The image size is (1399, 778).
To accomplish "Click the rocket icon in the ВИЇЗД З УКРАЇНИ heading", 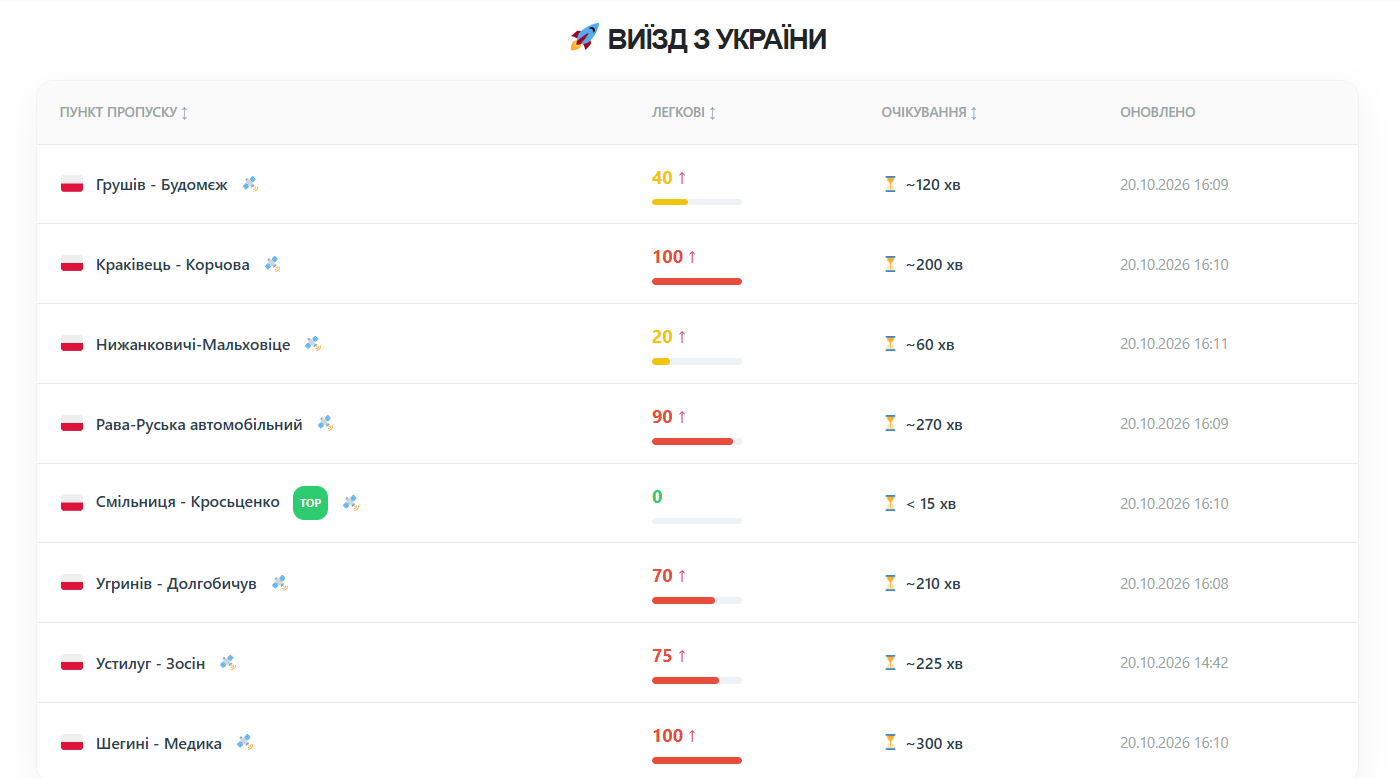I will (584, 39).
